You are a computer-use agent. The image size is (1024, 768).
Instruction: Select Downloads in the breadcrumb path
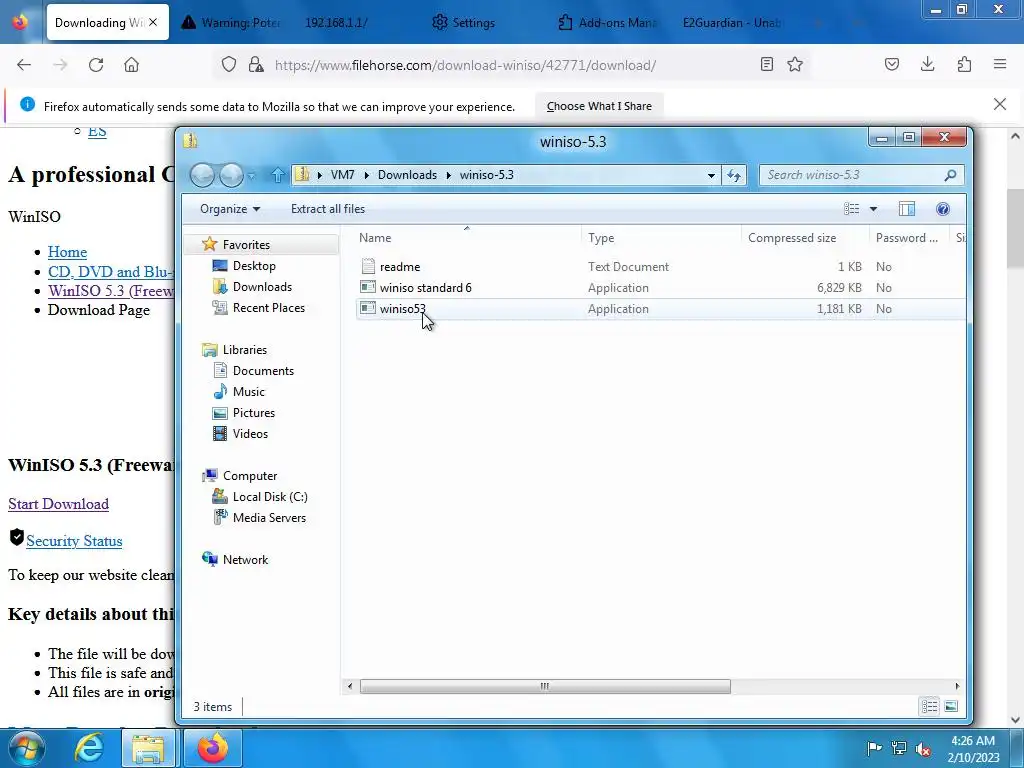(407, 175)
